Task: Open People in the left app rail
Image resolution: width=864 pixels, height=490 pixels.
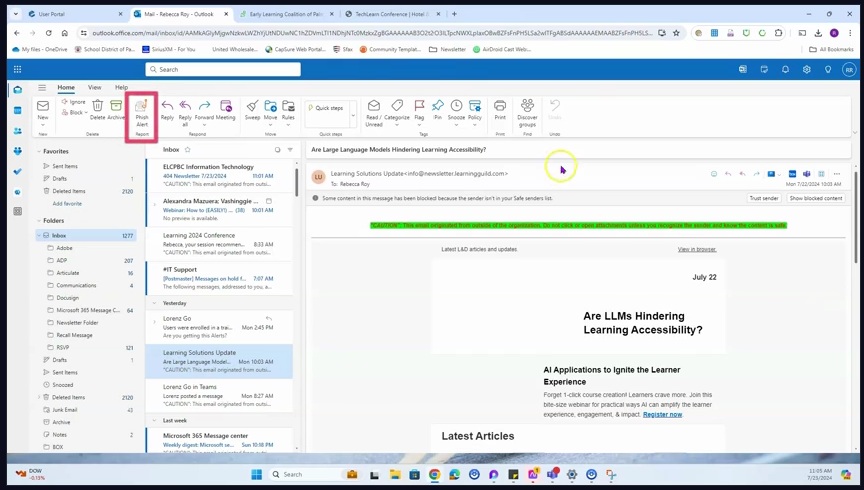Action: [18, 131]
